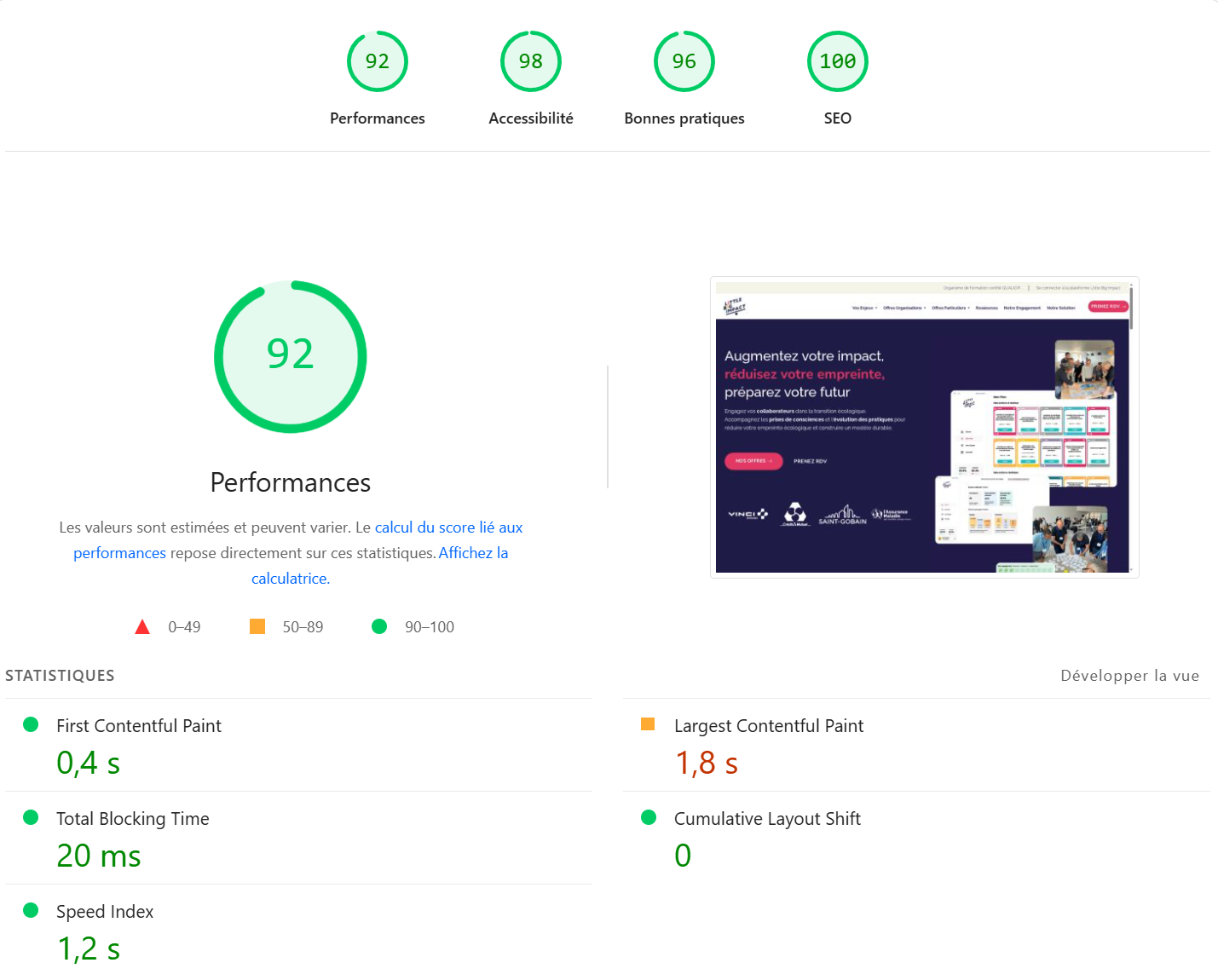Click the orange square next to Largest Contentful Paint
The image size is (1218, 980).
tap(648, 724)
